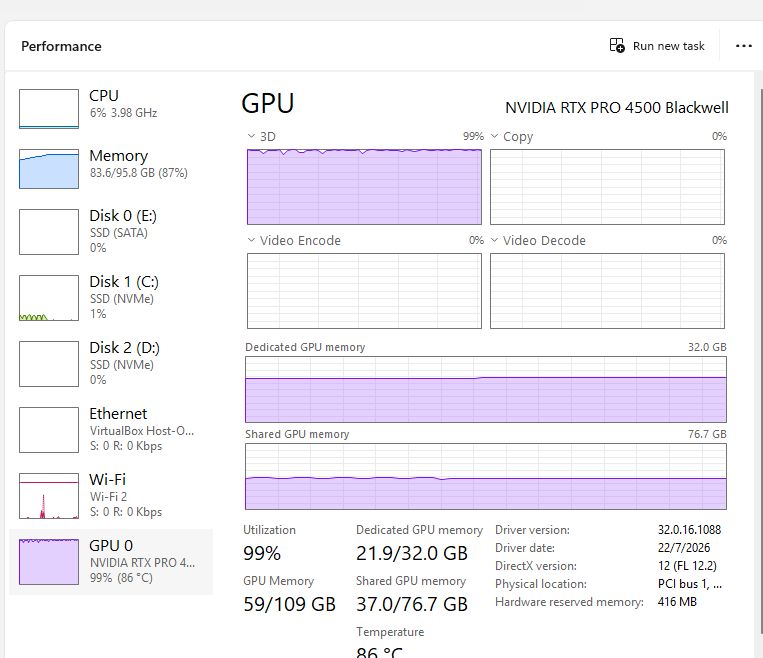Click the Memory mini graph thumbnail

(49, 169)
